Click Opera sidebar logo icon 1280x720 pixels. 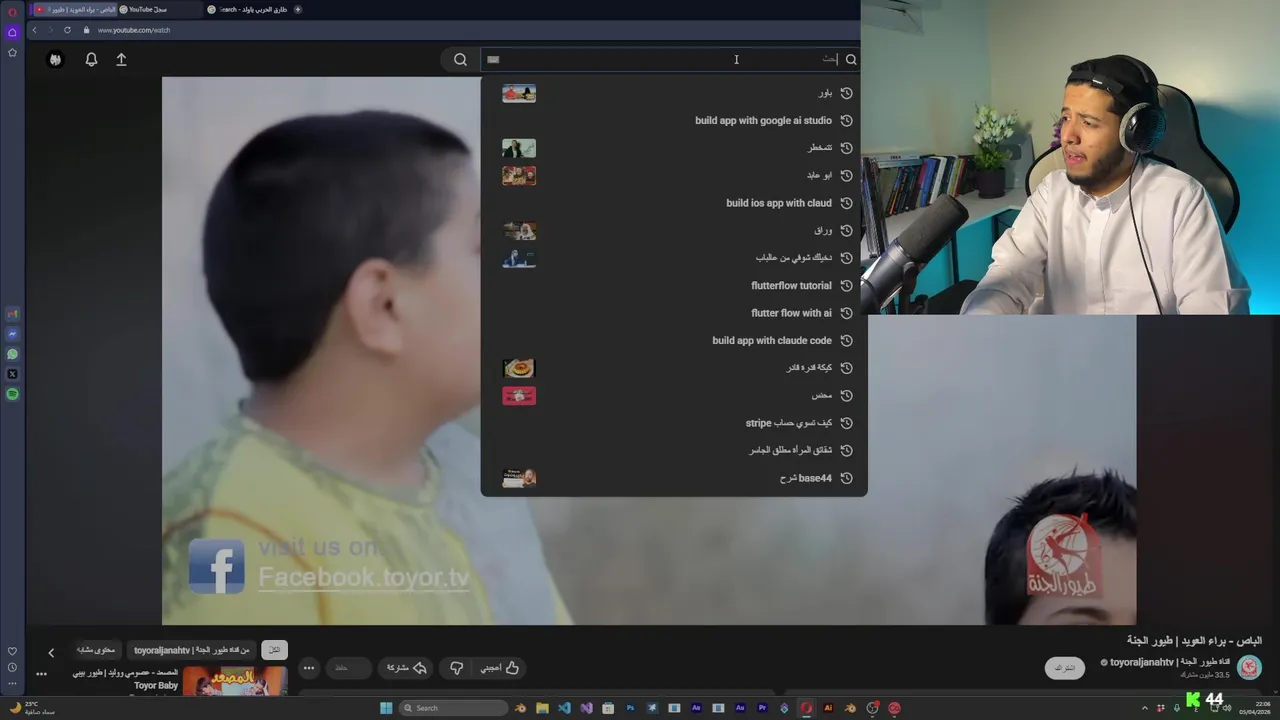(12, 12)
